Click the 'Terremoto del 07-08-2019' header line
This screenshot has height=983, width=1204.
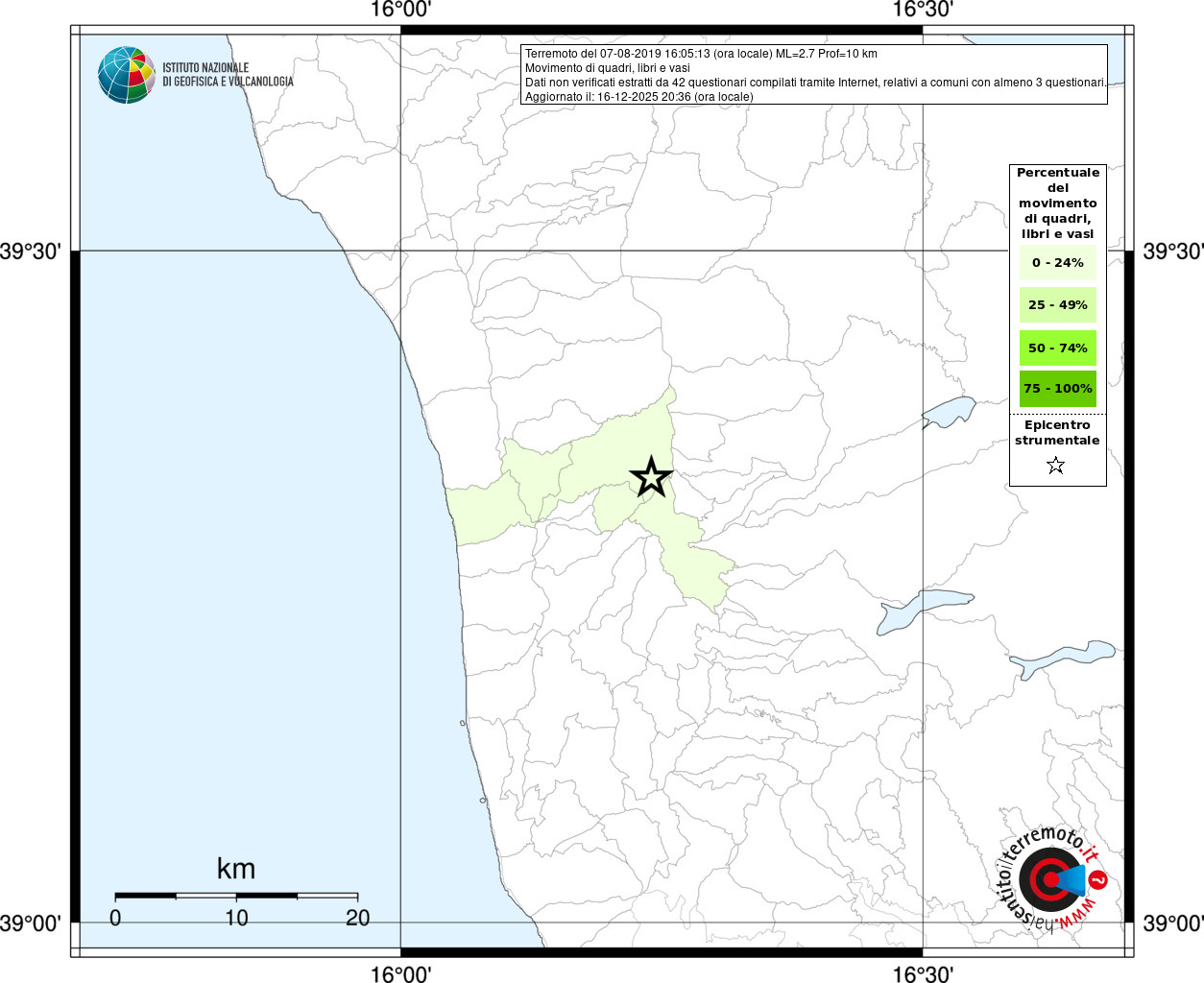point(701,54)
